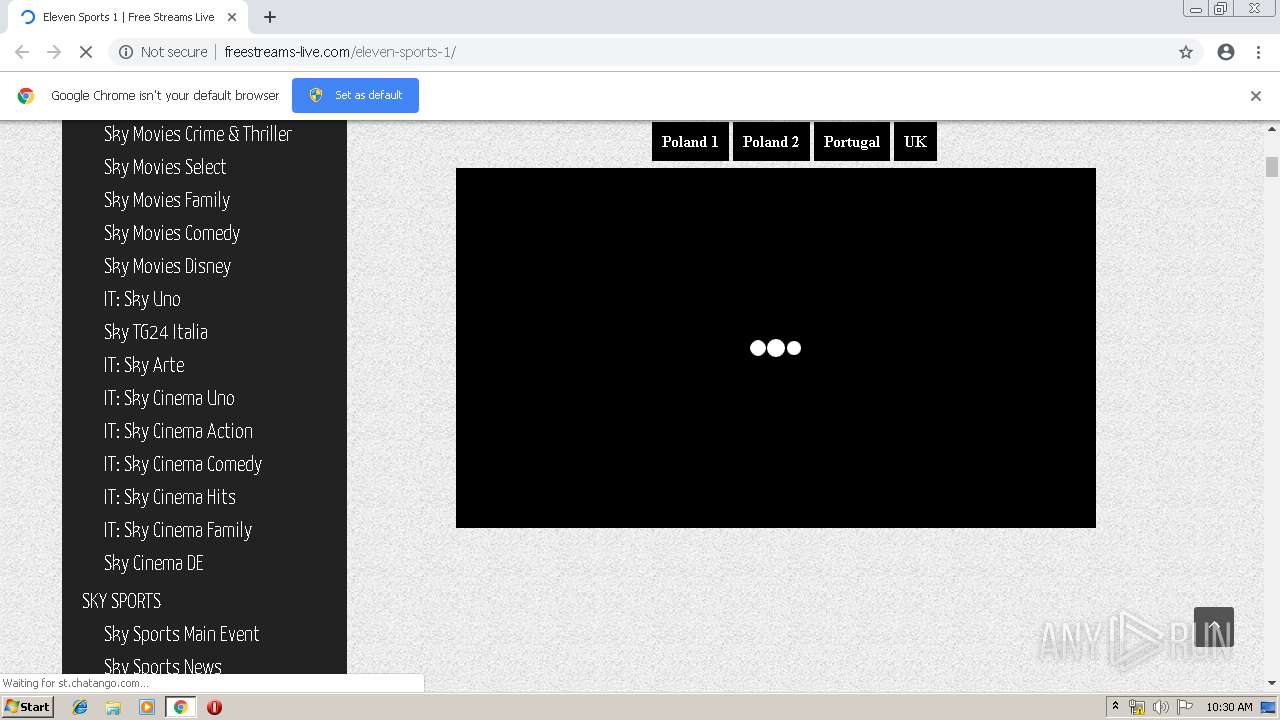Image resolution: width=1280 pixels, height=720 pixels.
Task: Open IT: Sky Cinema Family channel
Action: [178, 530]
